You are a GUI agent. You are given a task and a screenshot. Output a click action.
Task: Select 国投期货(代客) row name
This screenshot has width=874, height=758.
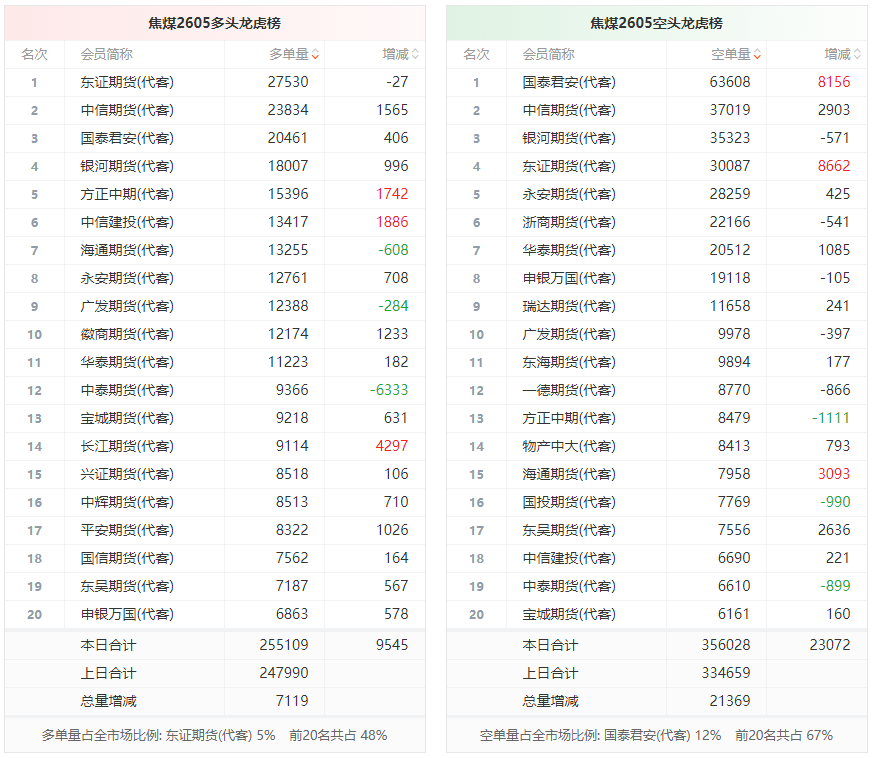569,502
